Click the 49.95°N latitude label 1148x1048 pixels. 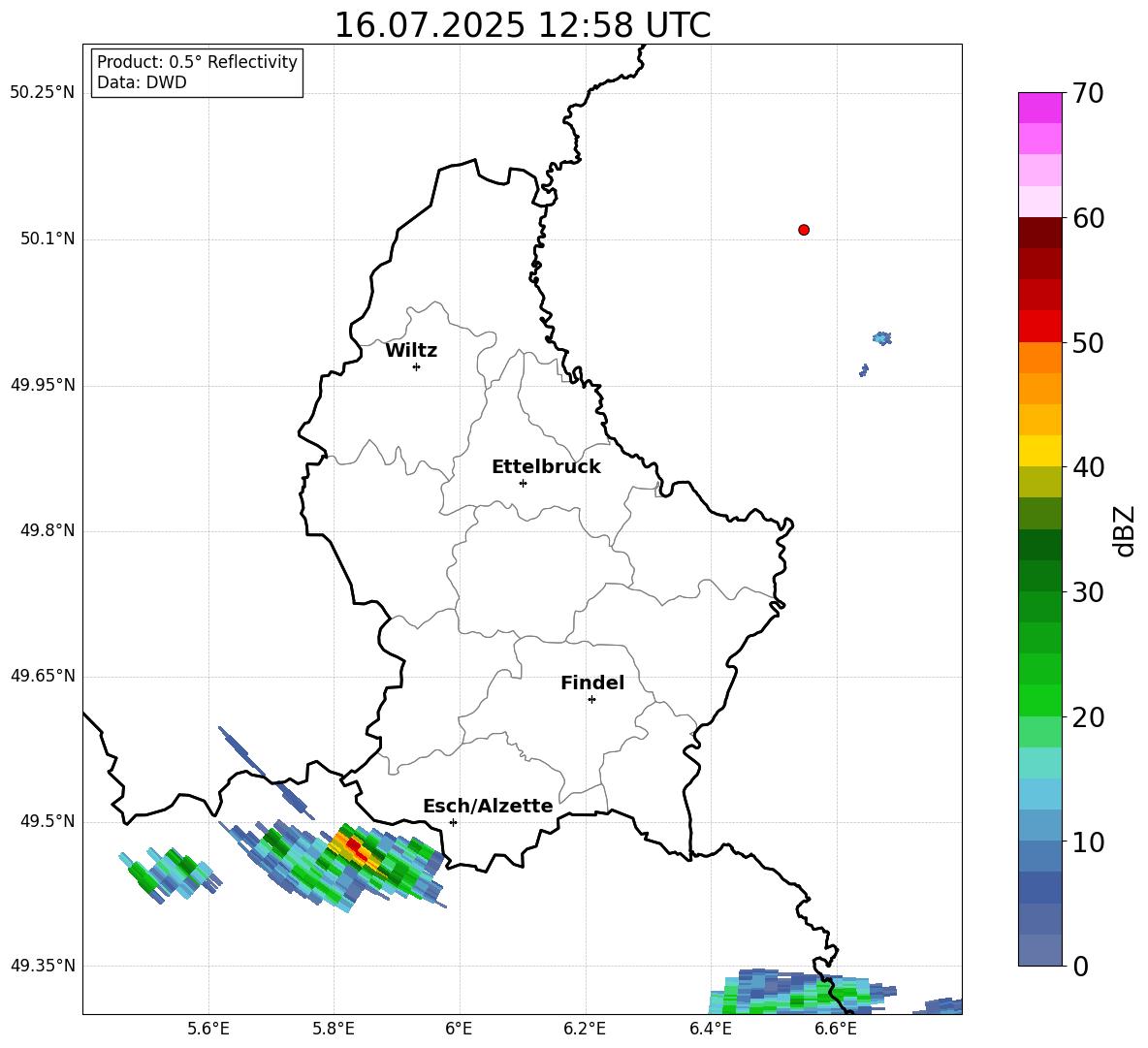point(43,384)
